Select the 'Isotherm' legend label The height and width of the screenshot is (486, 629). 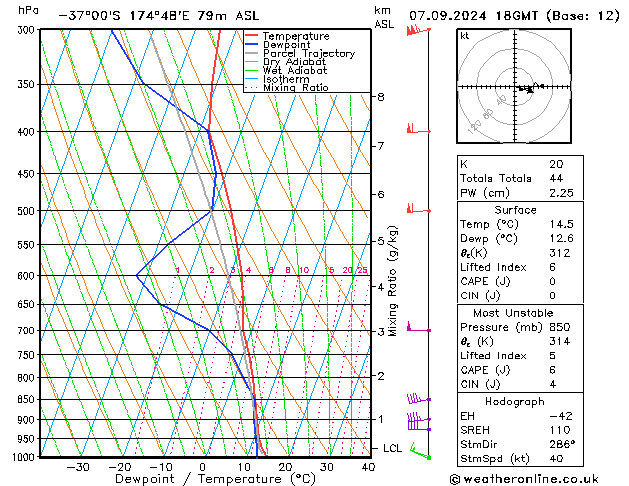pos(286,79)
